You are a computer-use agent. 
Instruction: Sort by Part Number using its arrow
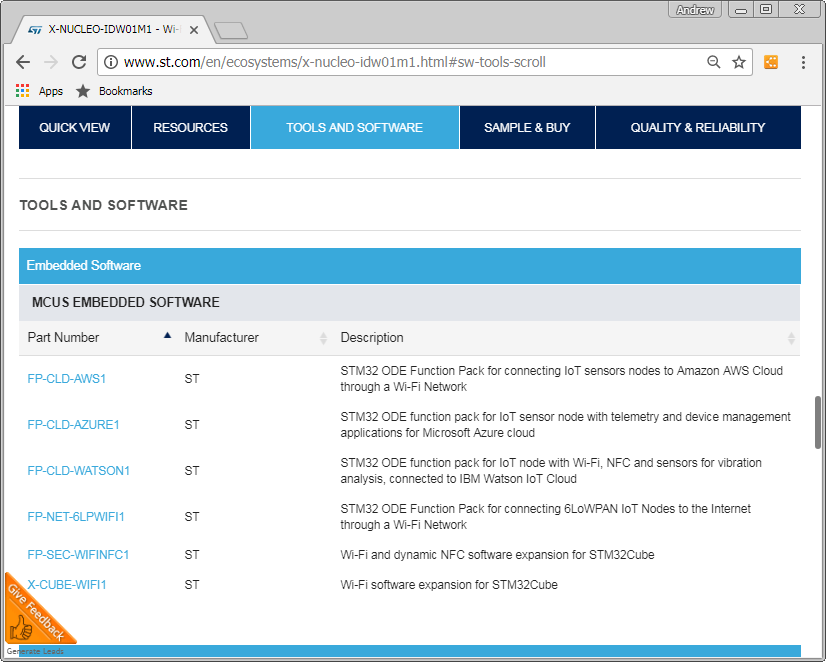point(168,335)
